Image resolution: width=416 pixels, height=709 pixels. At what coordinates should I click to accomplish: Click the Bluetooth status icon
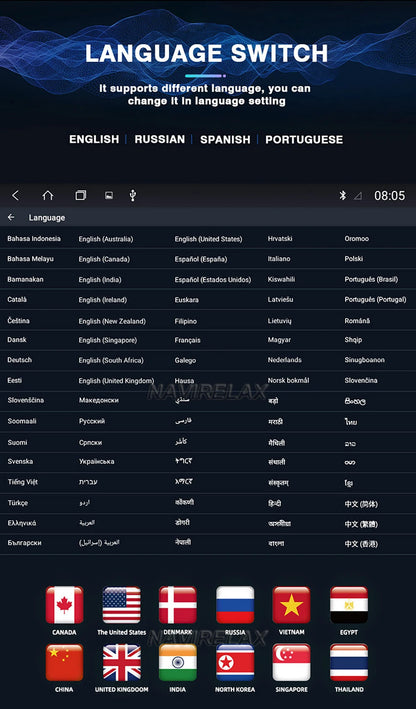tap(343, 195)
